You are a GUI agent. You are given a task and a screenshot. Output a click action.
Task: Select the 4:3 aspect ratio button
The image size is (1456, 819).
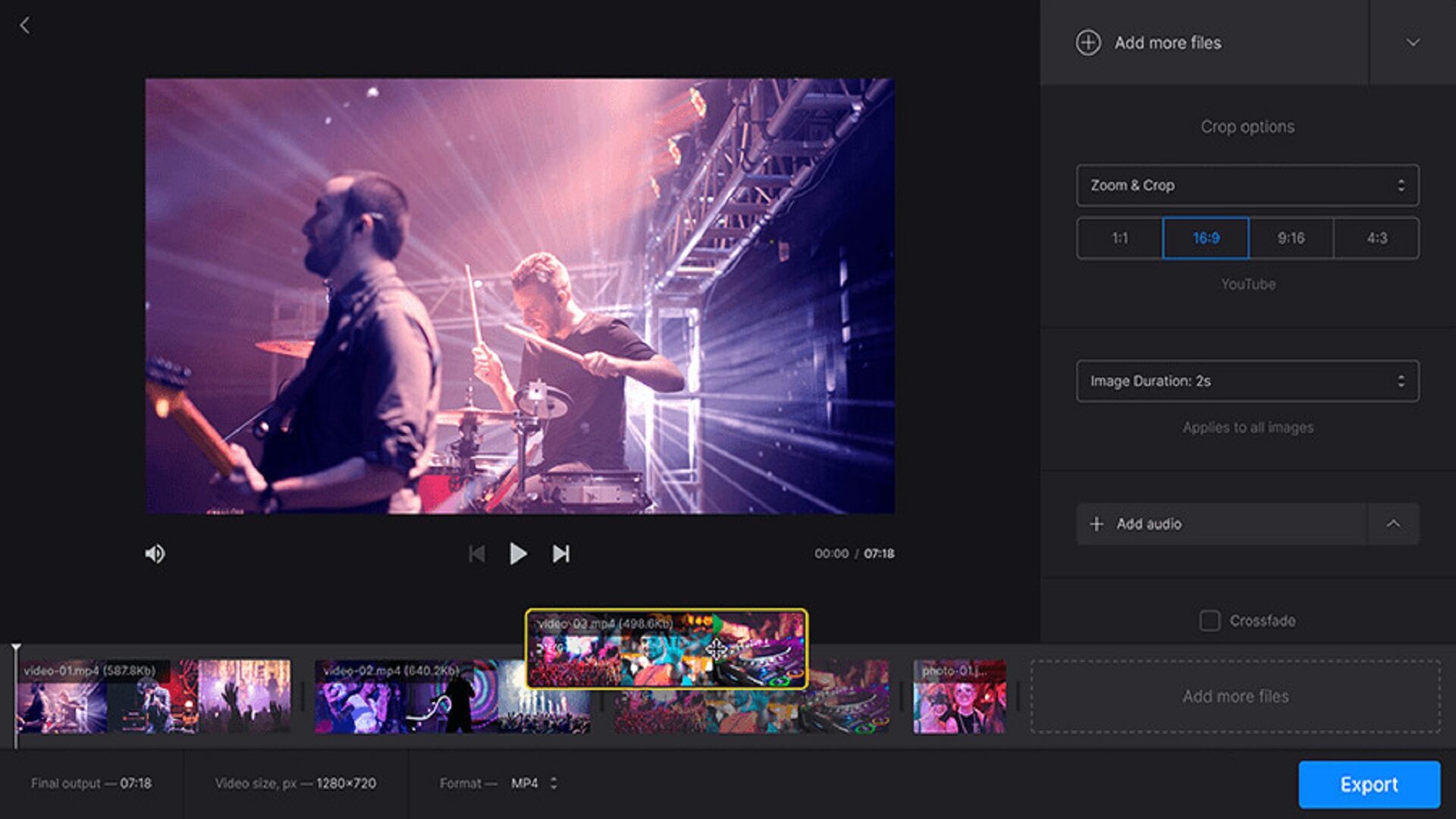(x=1376, y=238)
